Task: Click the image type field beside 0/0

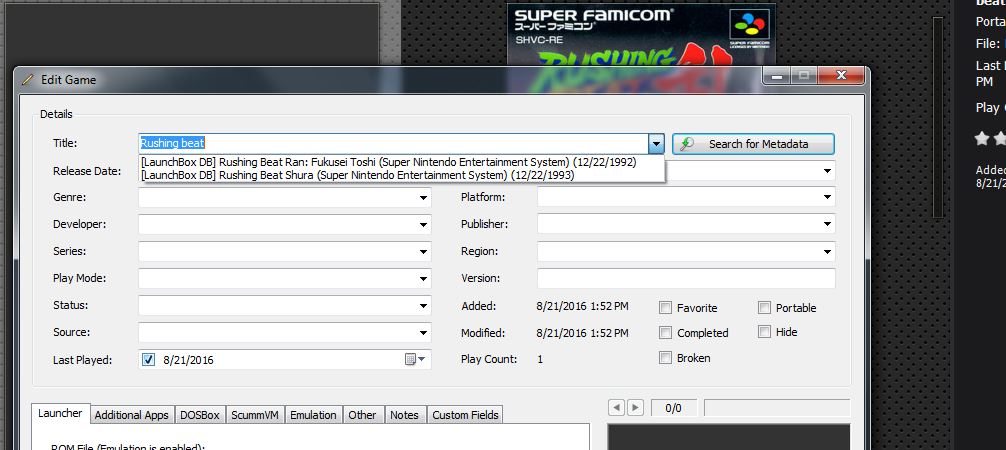Action: [777, 408]
